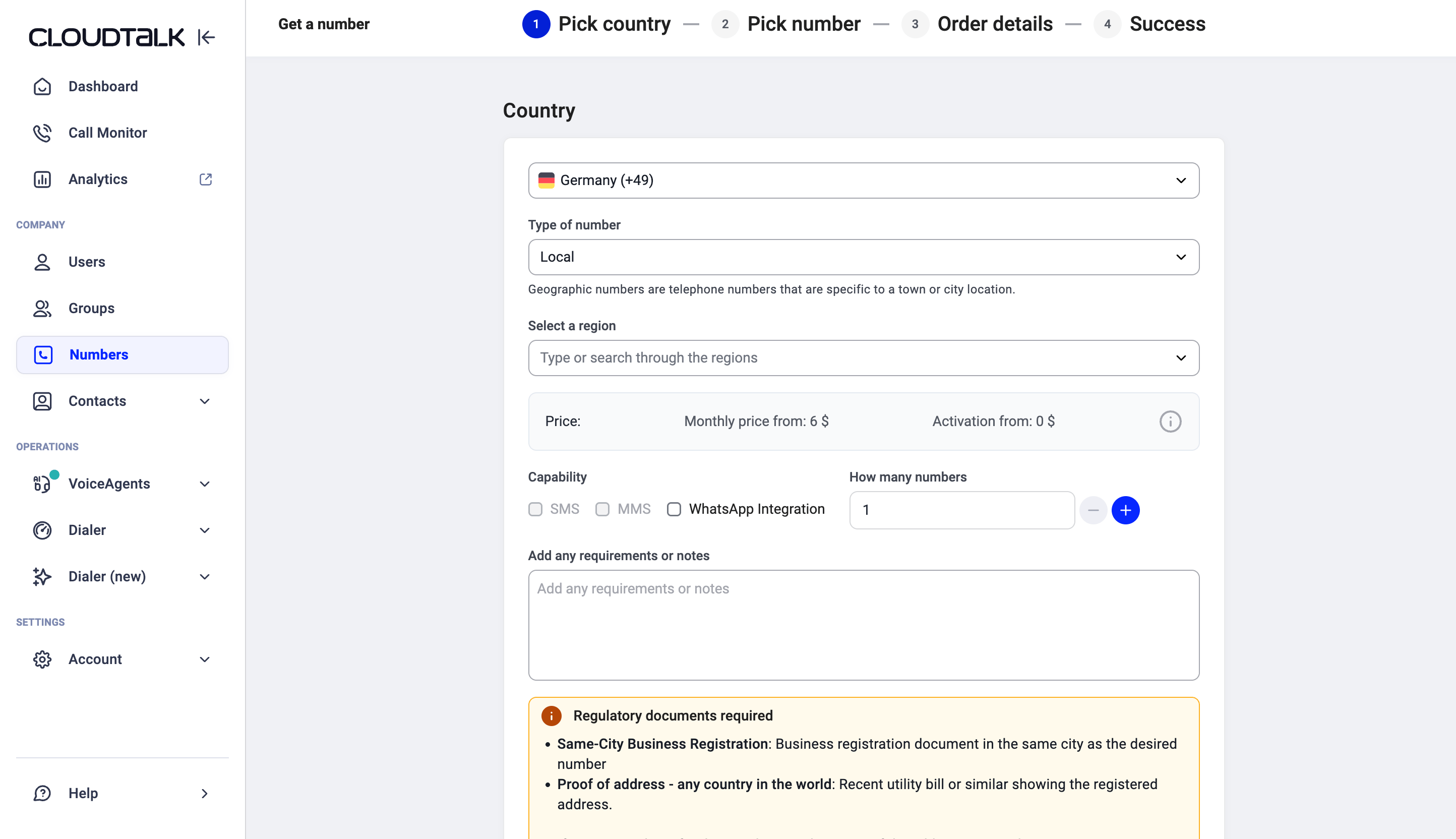The height and width of the screenshot is (839, 1456).
Task: Click the Numbers phone icon
Action: click(x=43, y=354)
